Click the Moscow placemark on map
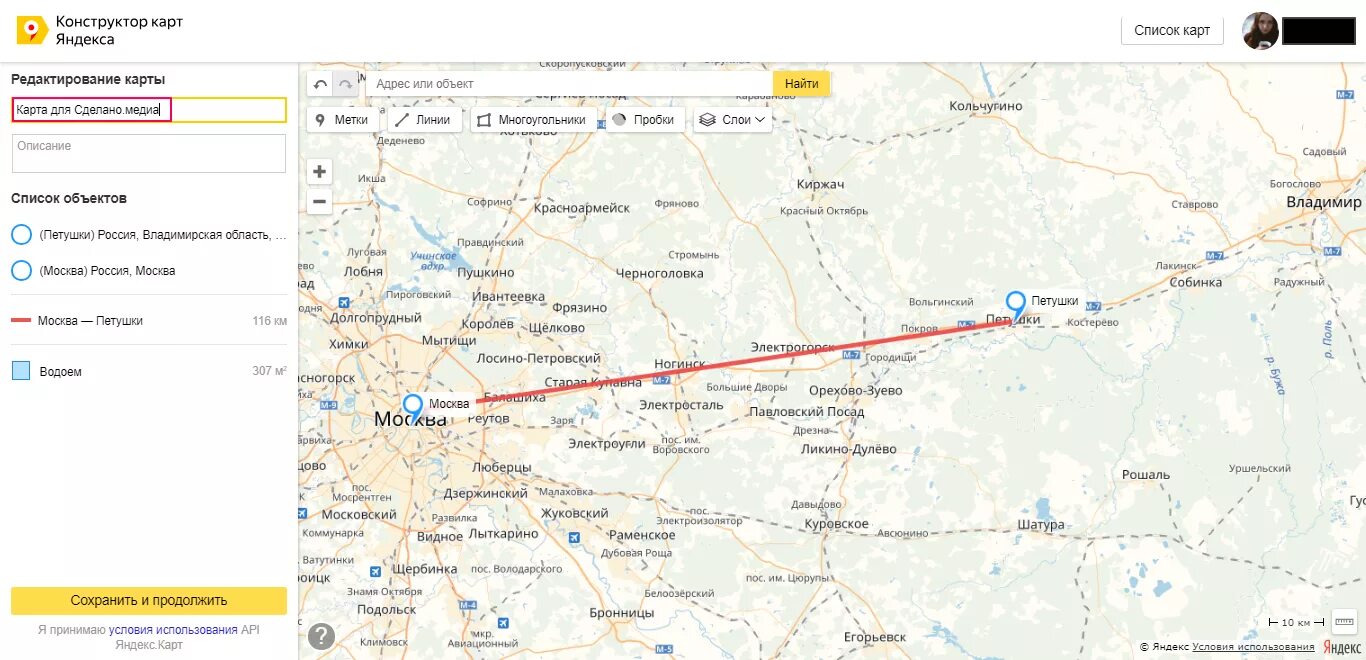 click(x=413, y=408)
